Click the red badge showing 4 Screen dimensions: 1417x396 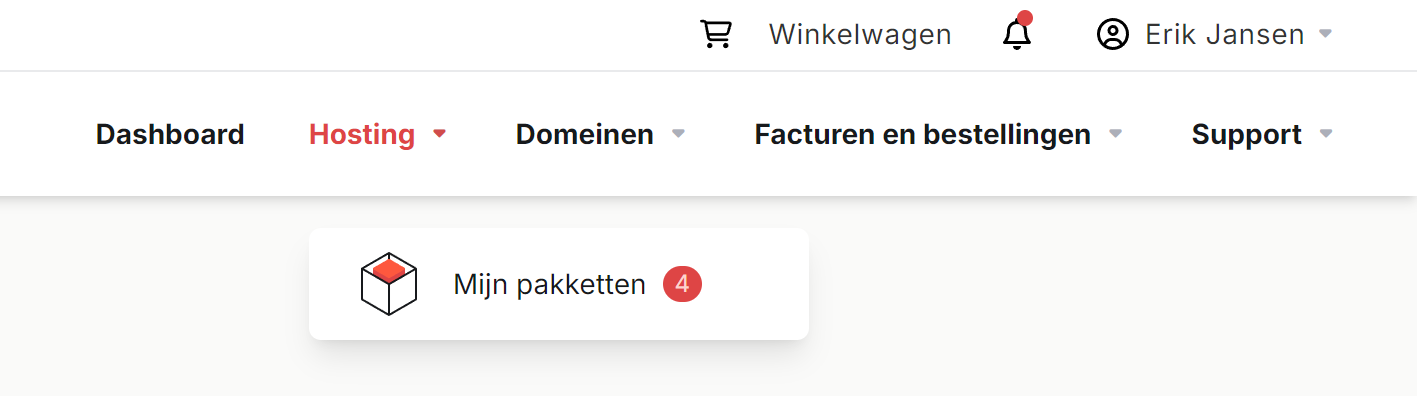682,284
